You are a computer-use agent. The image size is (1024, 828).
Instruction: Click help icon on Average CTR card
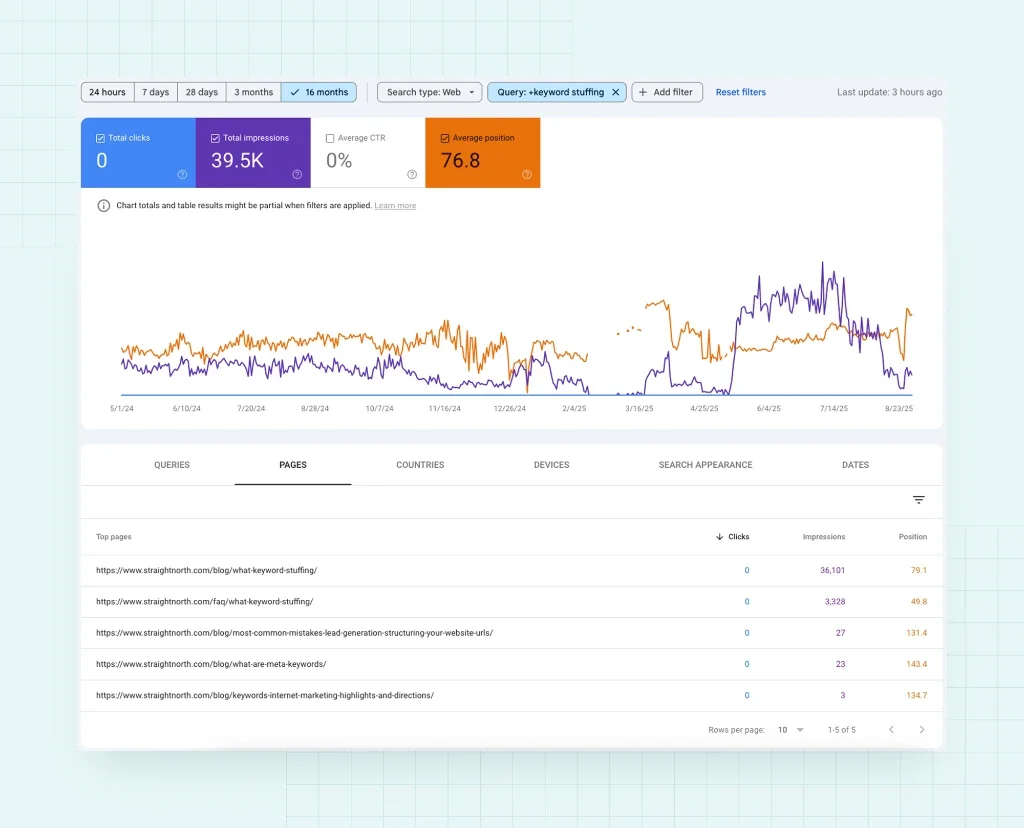coord(412,174)
